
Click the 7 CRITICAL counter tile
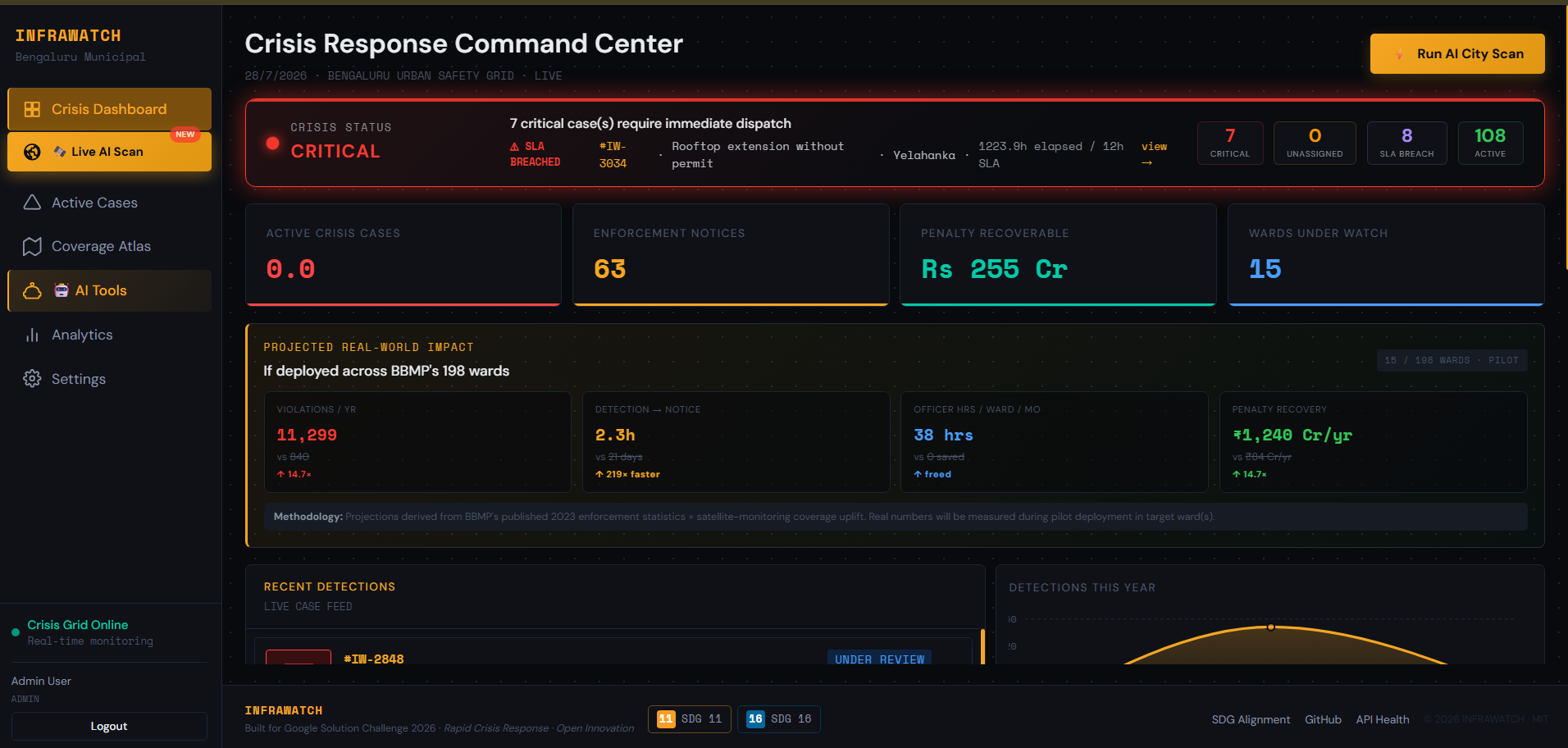[x=1230, y=143]
